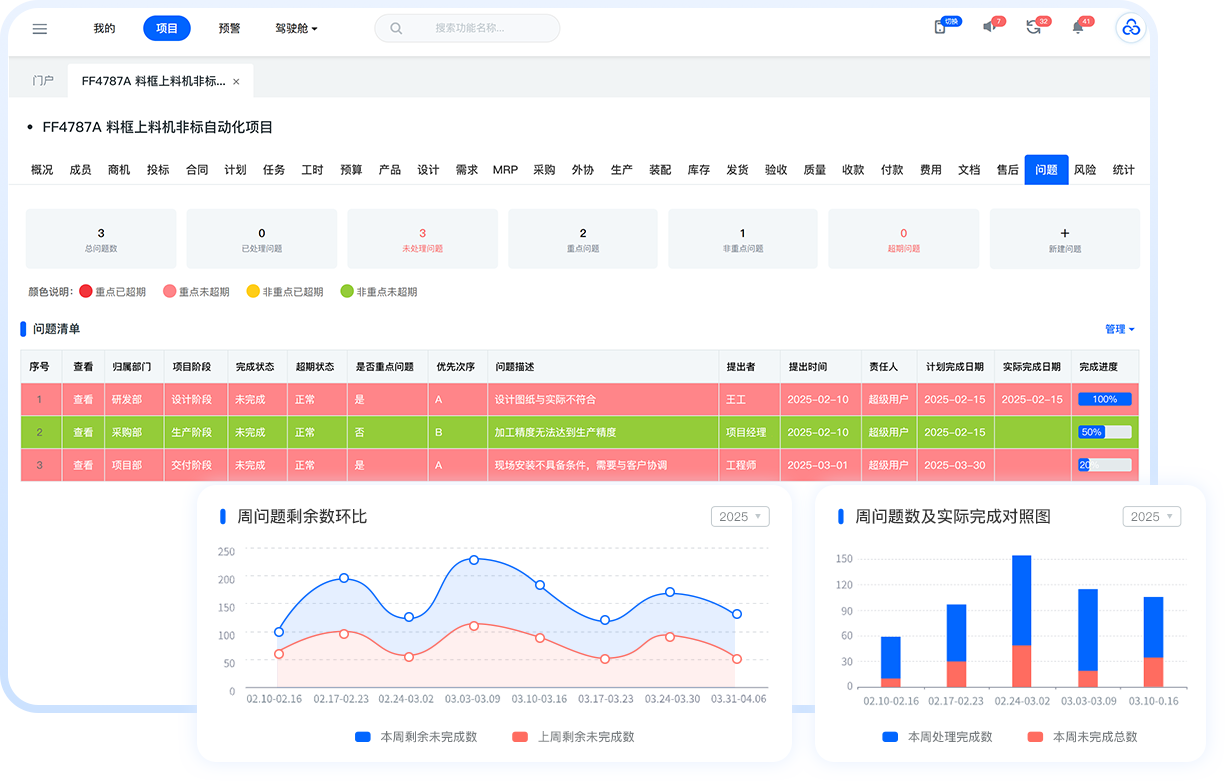Select the 门户 tab

pyautogui.click(x=43, y=81)
